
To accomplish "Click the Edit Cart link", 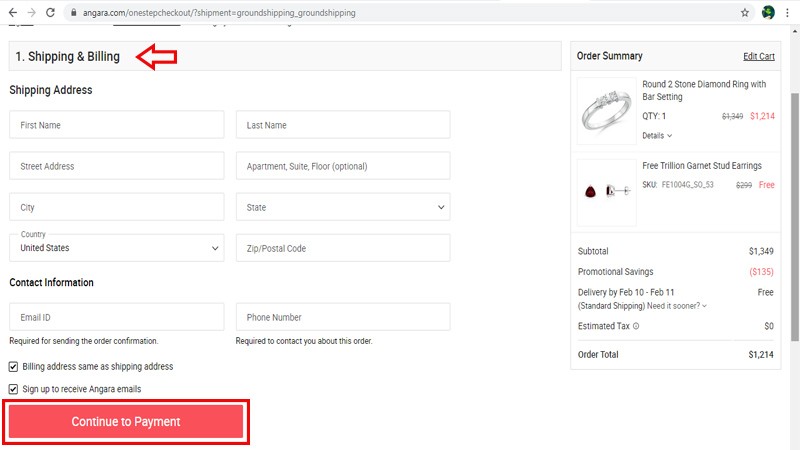I will tap(759, 56).
